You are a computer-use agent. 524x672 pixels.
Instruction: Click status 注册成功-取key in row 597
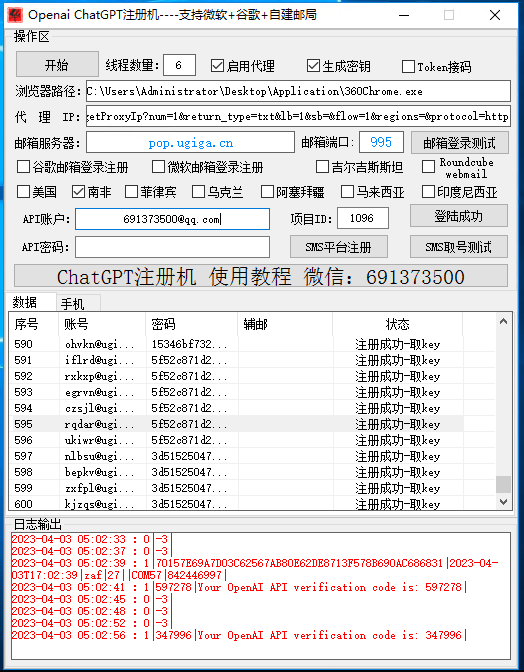398,456
